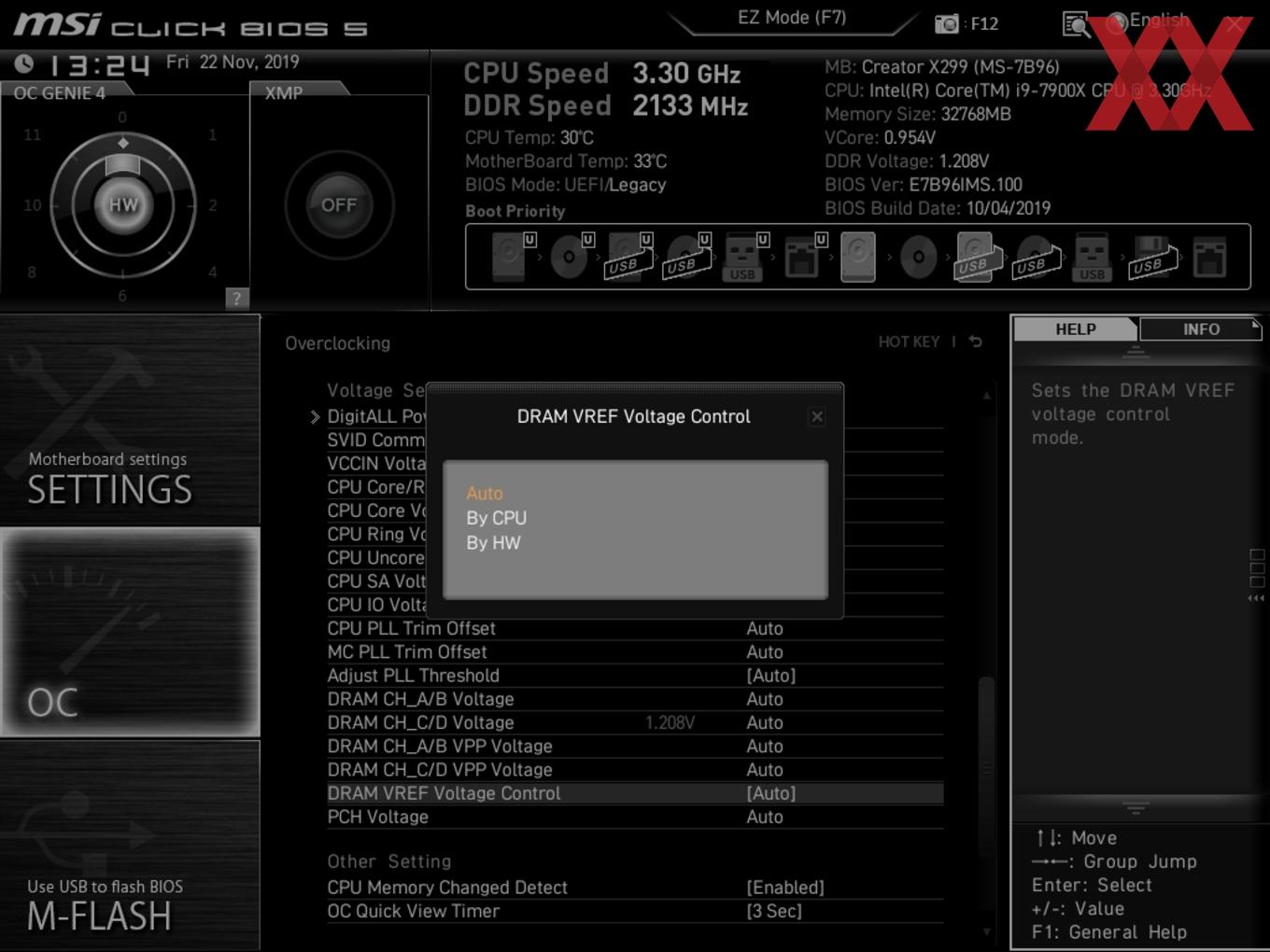Close the DRAM VREF Voltage Control popup
The image size is (1270, 952).
pos(817,416)
